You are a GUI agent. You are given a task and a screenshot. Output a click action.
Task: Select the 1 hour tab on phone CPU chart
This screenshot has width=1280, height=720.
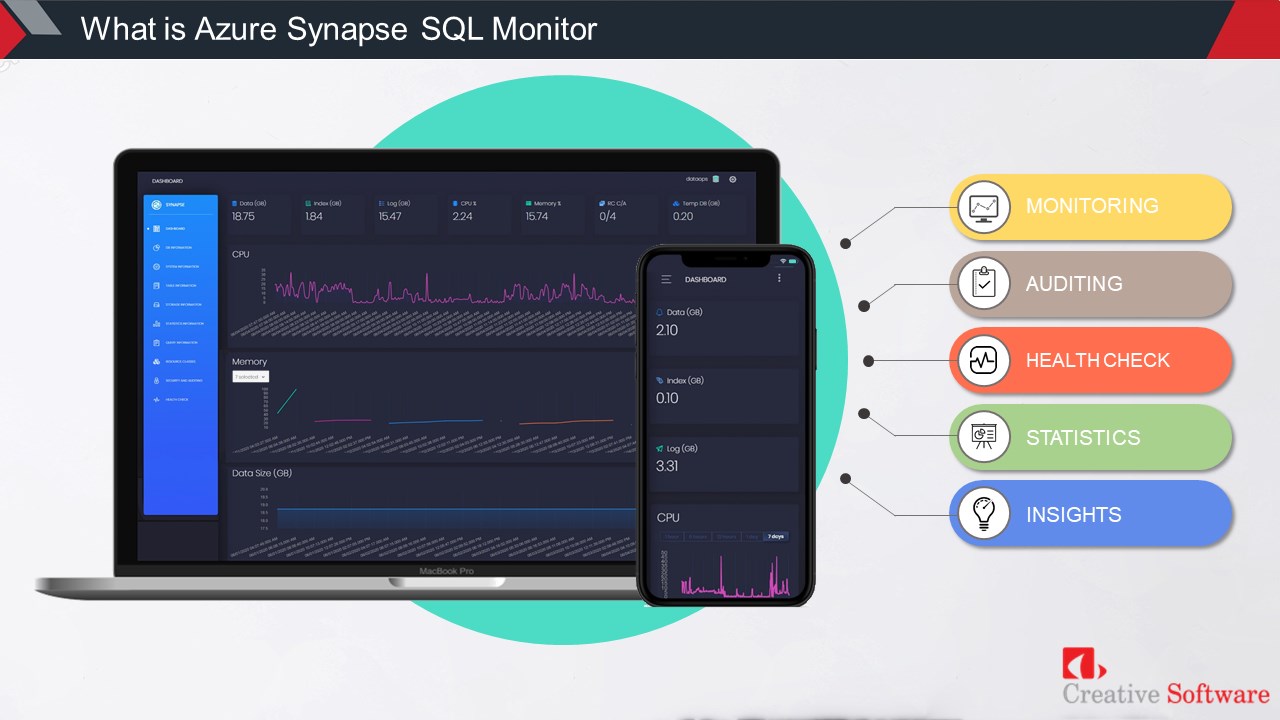[x=671, y=536]
